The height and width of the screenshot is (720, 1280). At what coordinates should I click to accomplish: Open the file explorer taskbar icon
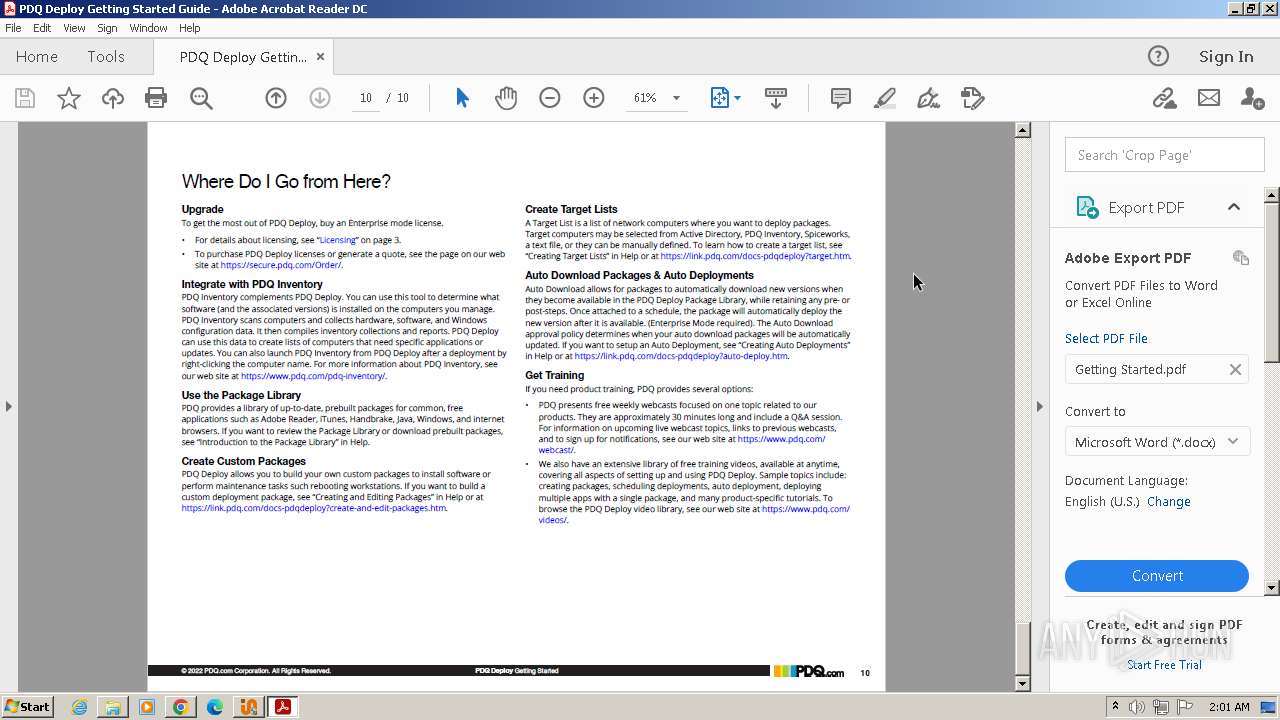coord(113,707)
